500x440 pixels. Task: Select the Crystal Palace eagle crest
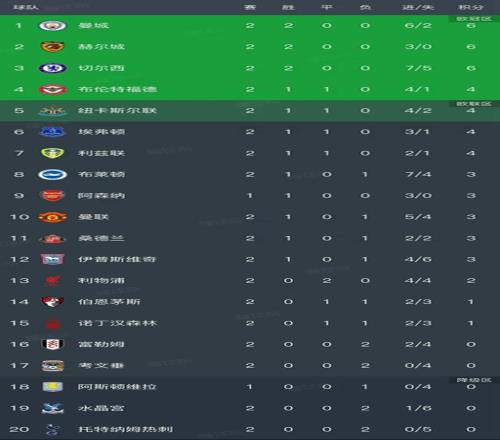(x=52, y=408)
